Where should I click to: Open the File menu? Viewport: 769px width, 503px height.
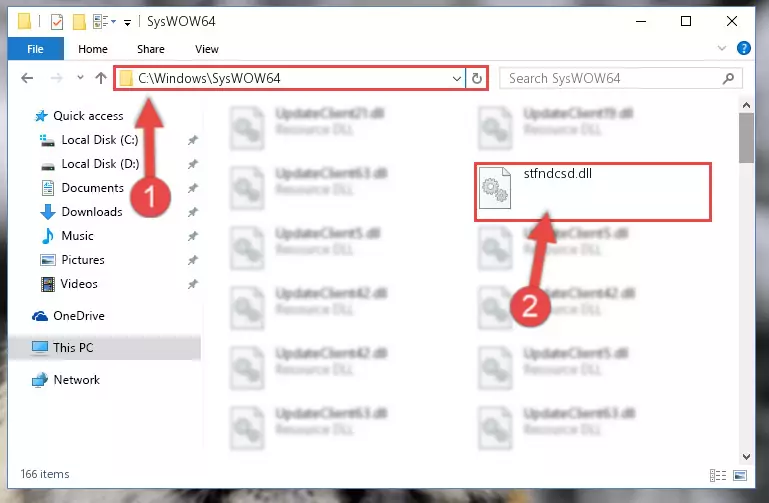click(35, 49)
